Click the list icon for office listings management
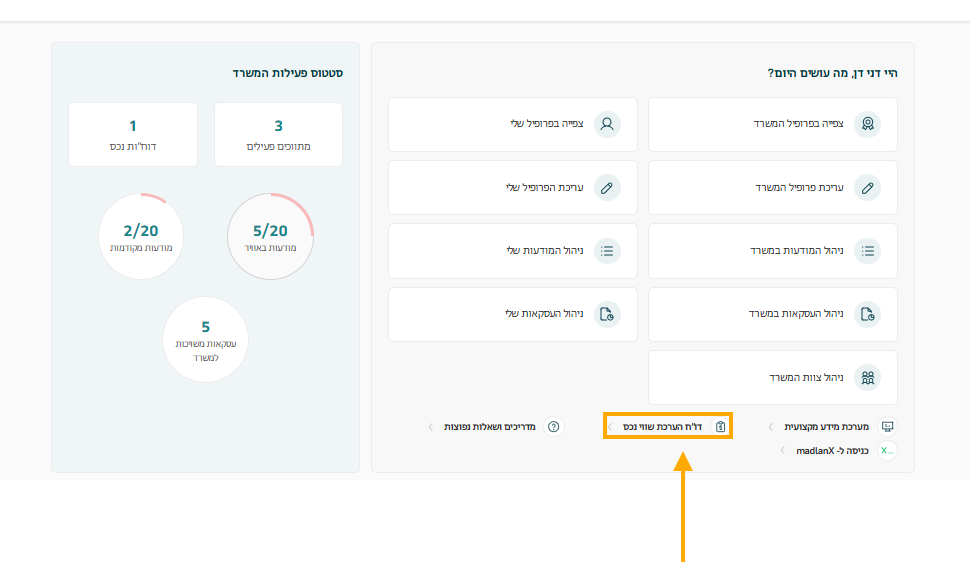Screen dimensions: 970x563 click(868, 251)
